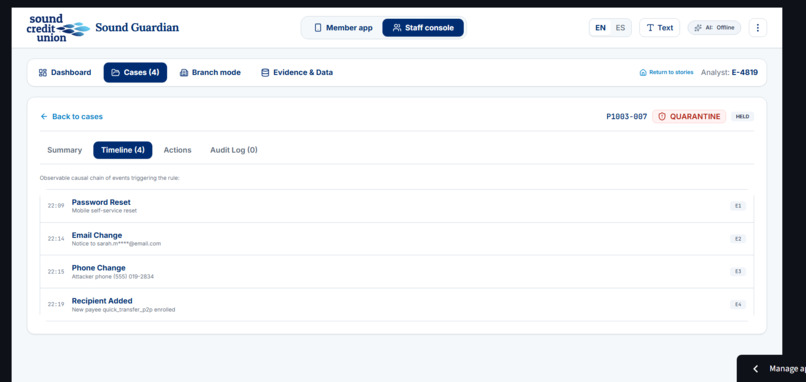Click the home icon by Return to stories

[643, 72]
